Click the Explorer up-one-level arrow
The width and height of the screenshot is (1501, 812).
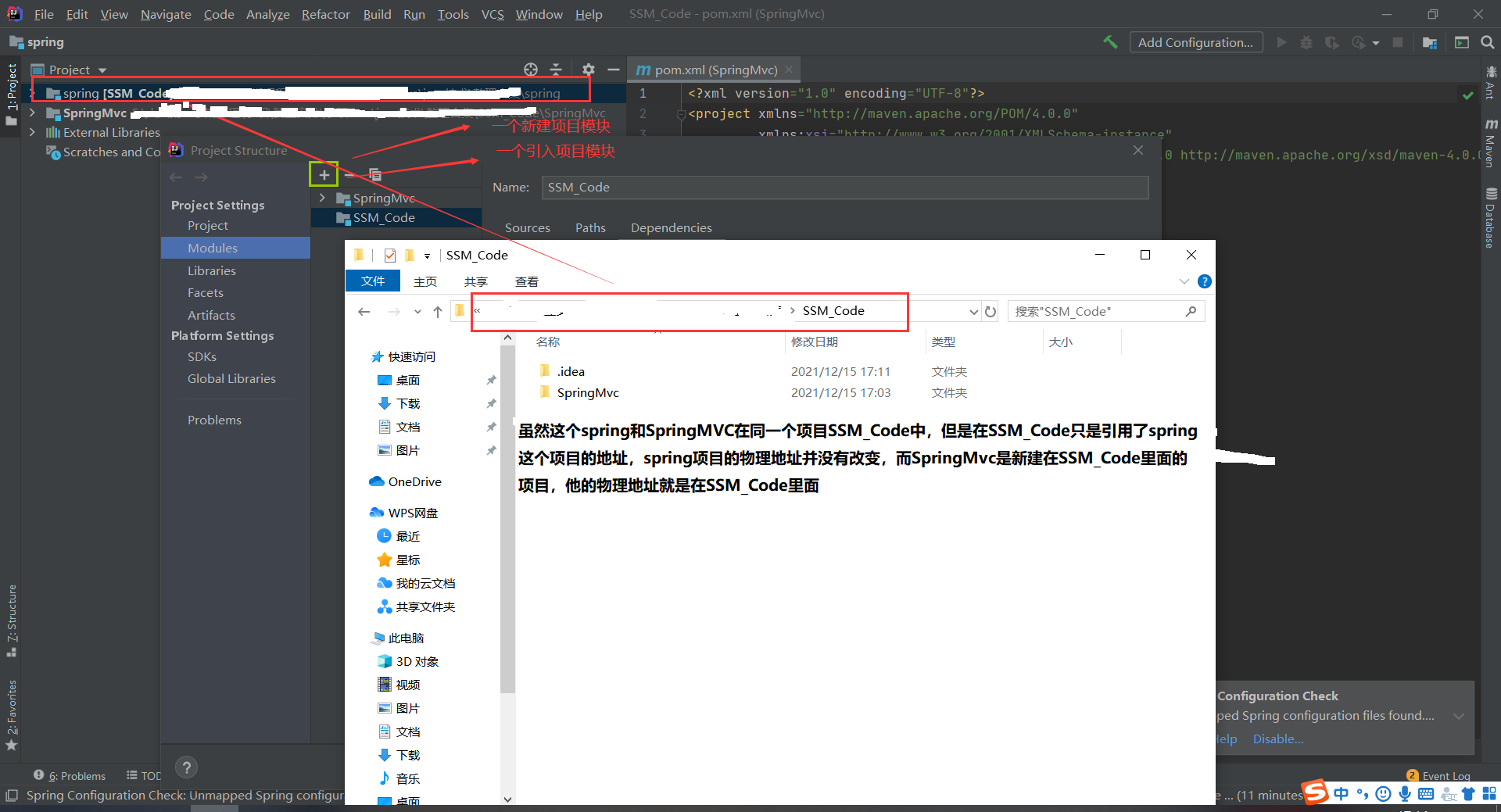tap(438, 312)
